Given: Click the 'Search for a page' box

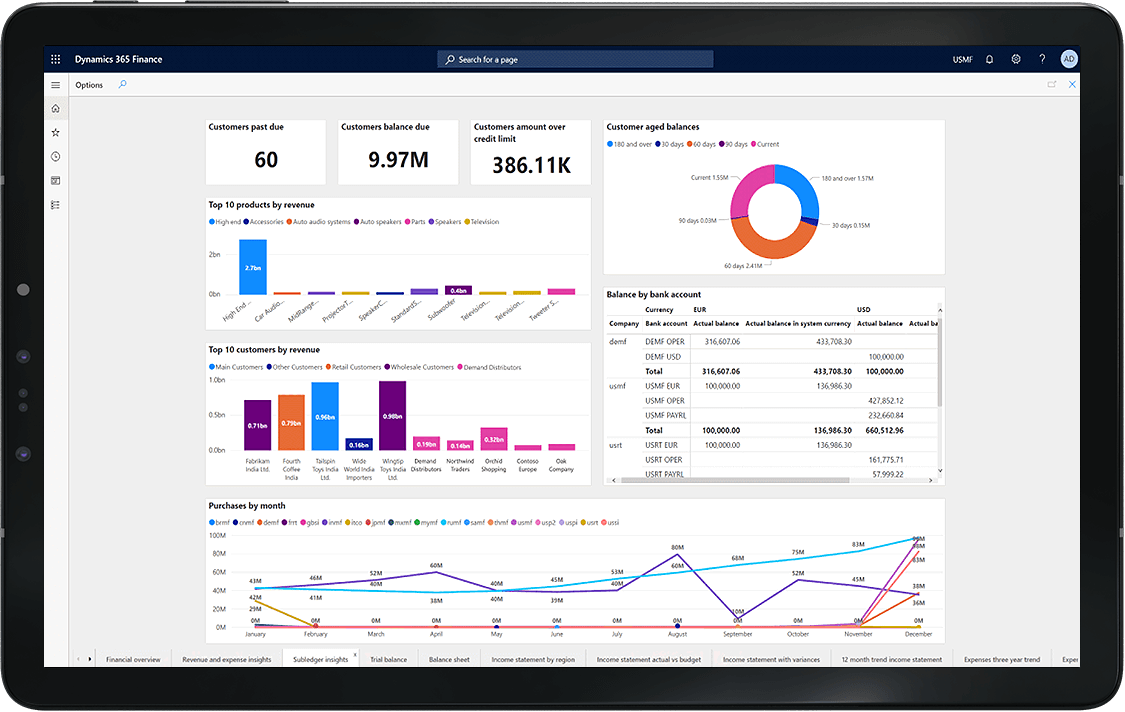Looking at the screenshot, I should pos(575,60).
